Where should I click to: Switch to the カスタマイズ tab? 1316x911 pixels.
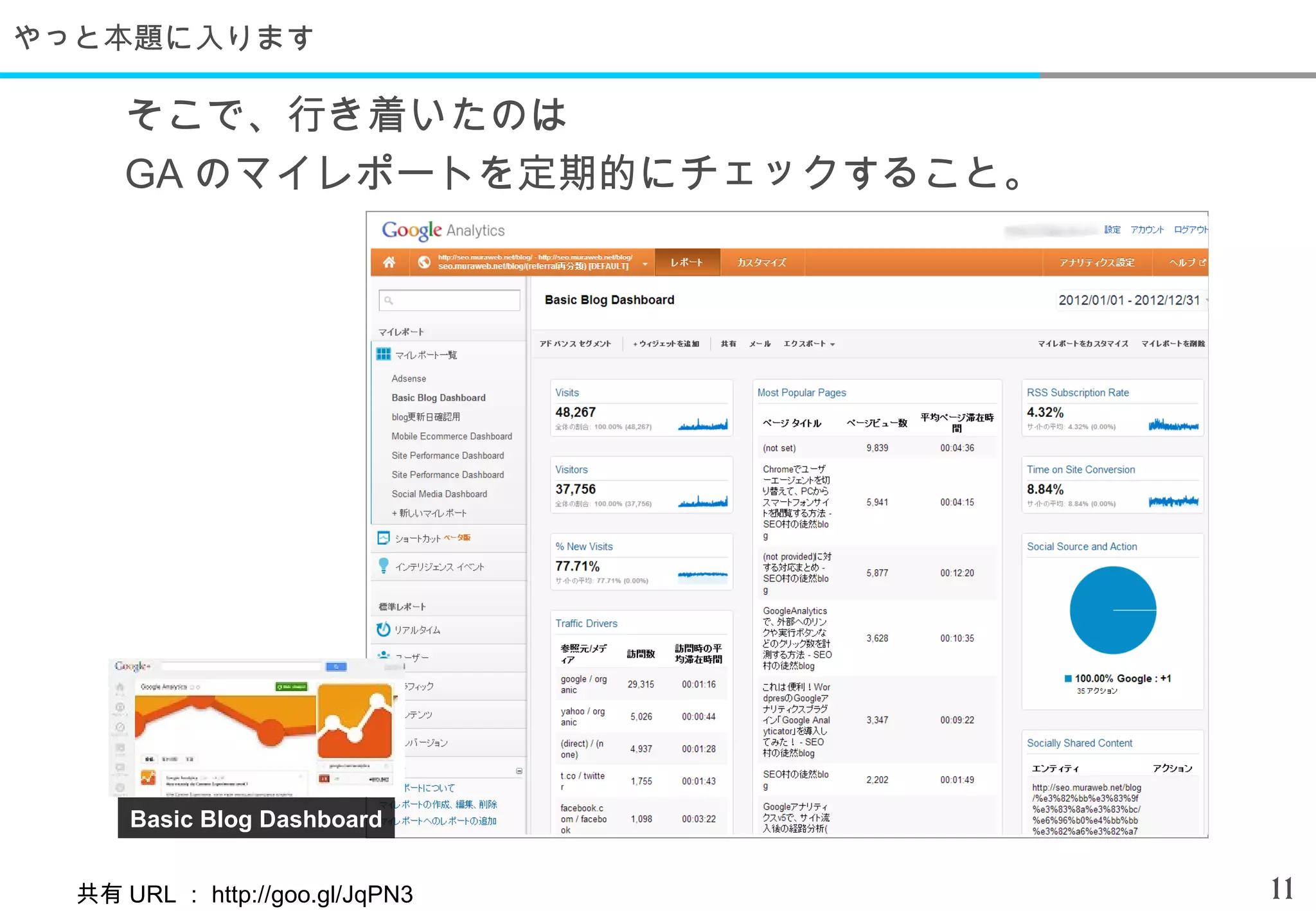(x=761, y=262)
